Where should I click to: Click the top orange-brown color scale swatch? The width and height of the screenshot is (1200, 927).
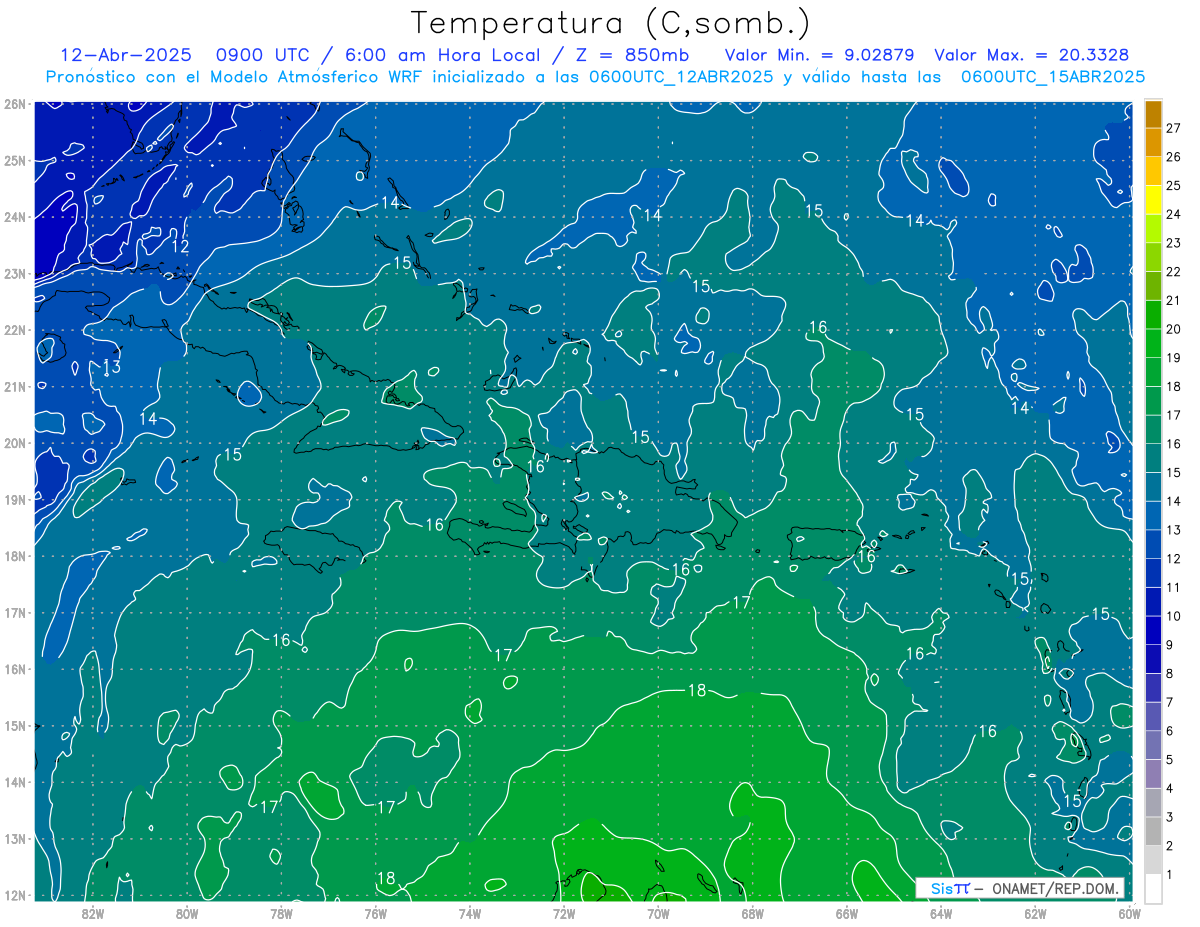pos(1153,114)
